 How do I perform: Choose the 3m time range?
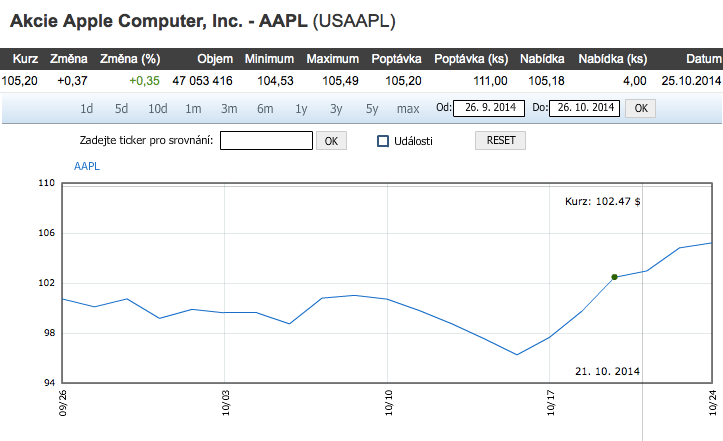point(229,108)
